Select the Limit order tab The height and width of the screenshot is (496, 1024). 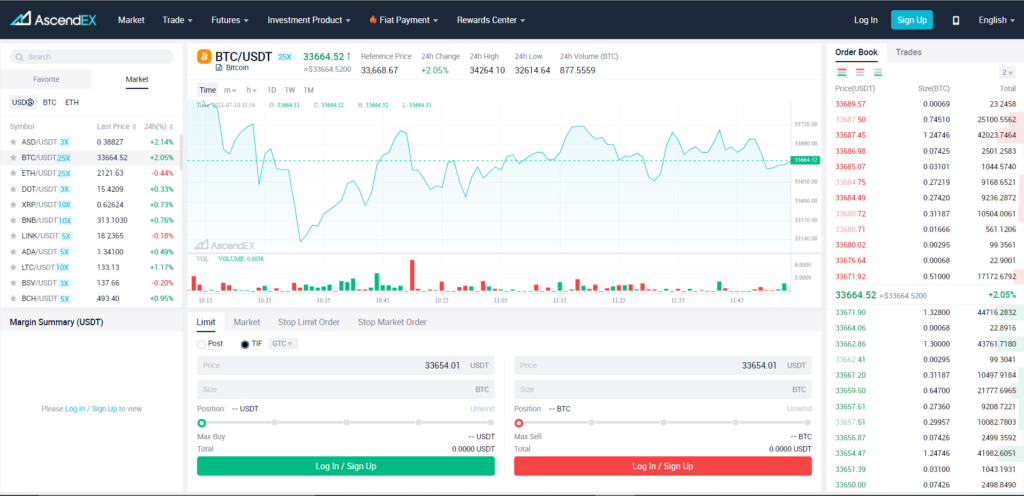pyautogui.click(x=206, y=322)
